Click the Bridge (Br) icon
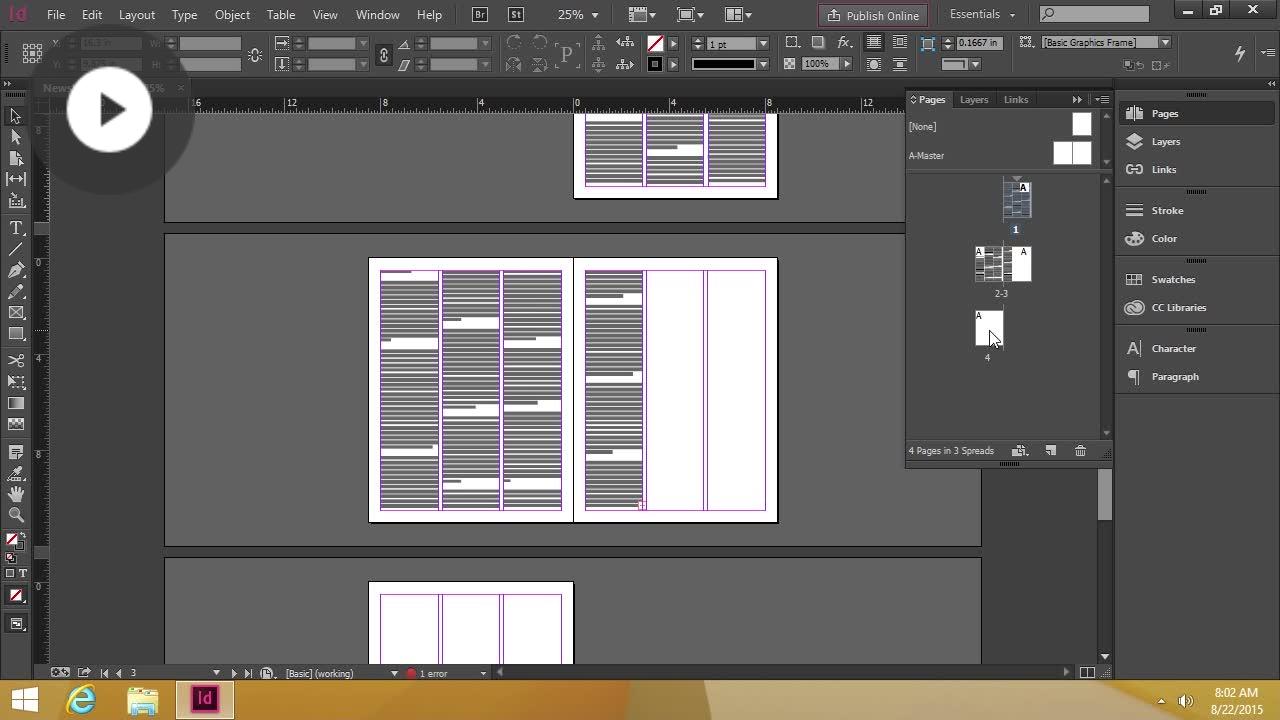 tap(480, 15)
